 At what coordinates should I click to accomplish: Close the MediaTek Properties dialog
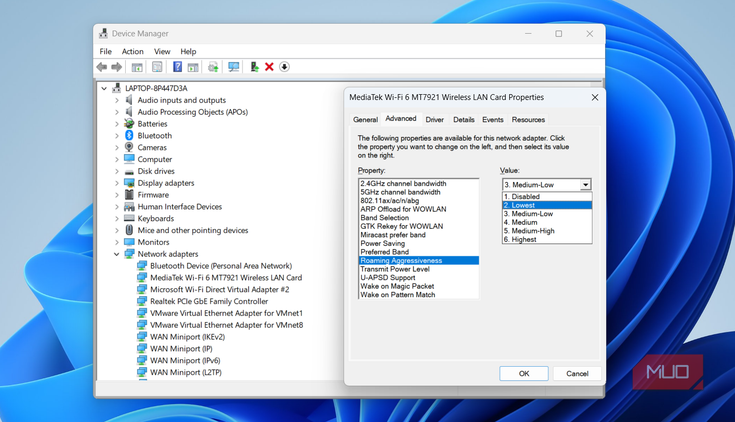point(595,98)
